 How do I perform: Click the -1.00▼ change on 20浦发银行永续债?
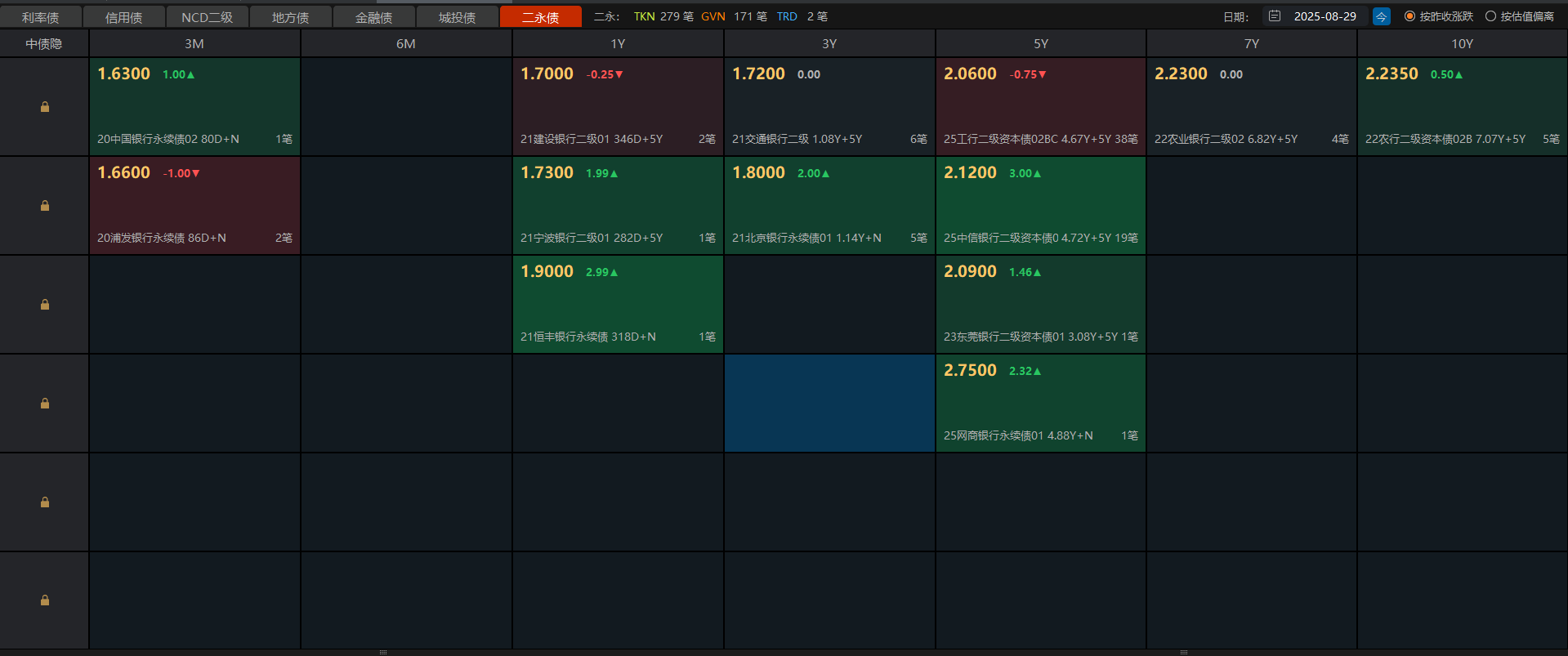click(x=181, y=173)
